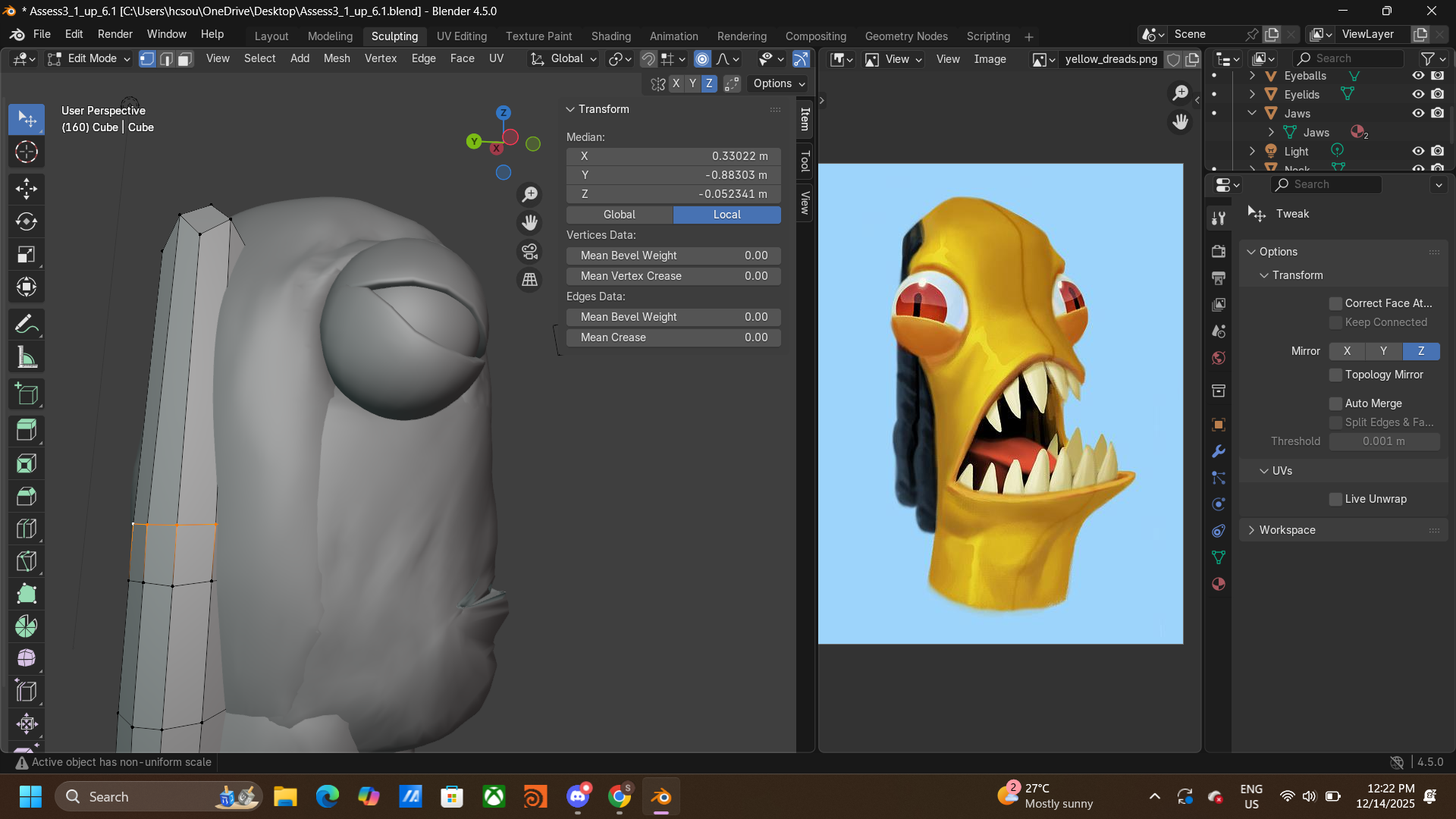This screenshot has height=819, width=1456.
Task: Switch to face select mode
Action: pos(185,59)
